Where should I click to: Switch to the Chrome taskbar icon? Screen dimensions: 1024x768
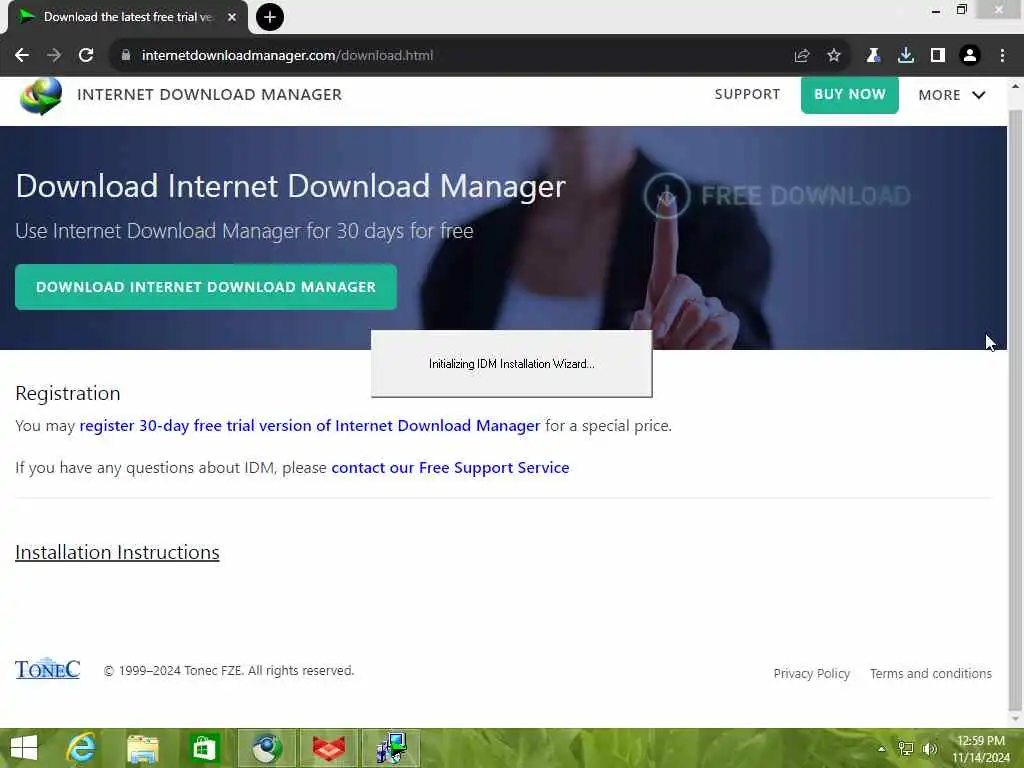[x=266, y=748]
